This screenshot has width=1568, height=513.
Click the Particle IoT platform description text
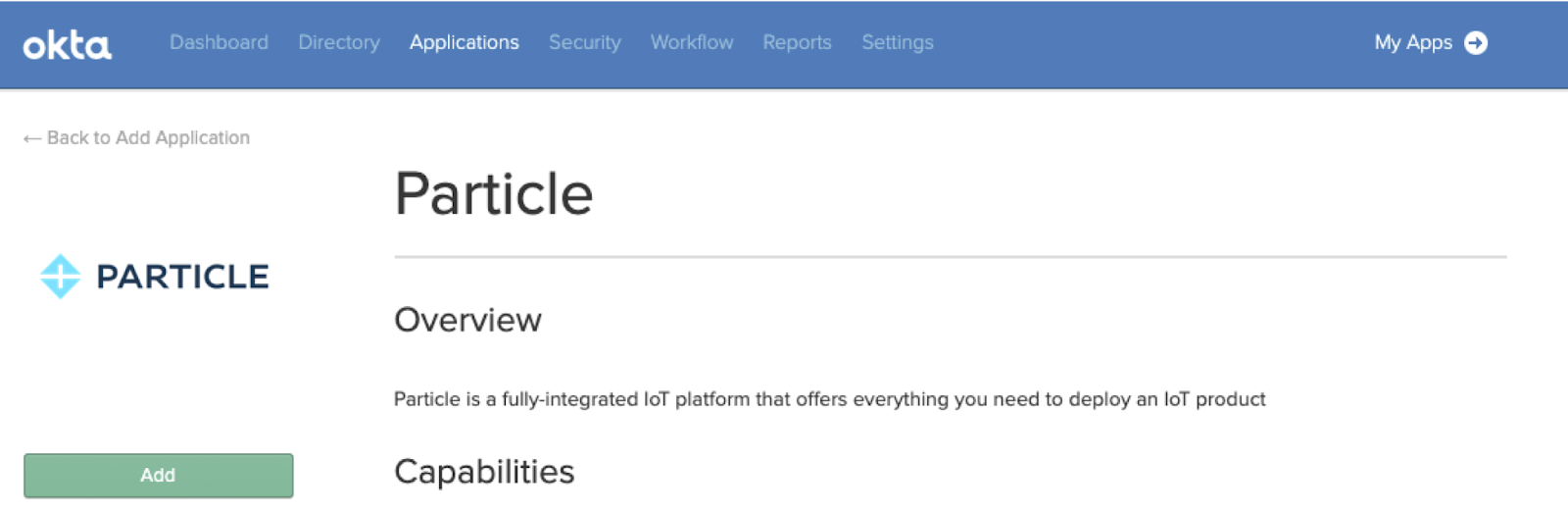click(830, 399)
